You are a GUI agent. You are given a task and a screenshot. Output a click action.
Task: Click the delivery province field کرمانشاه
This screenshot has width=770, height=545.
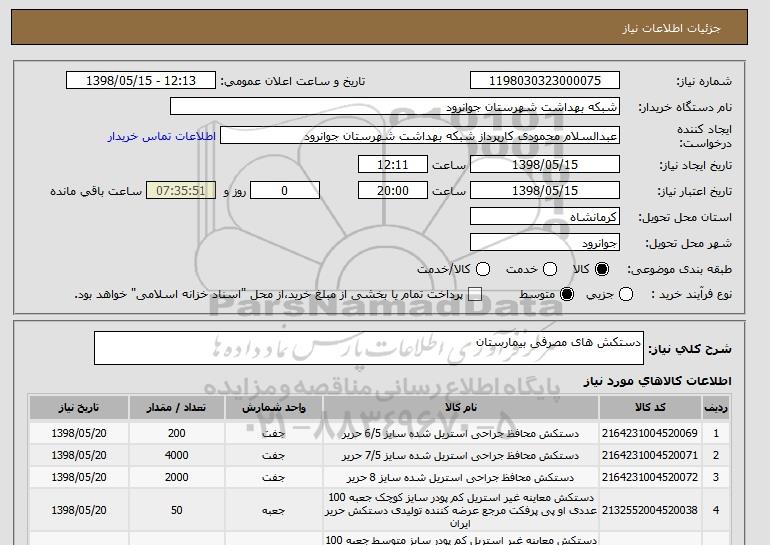coord(545,217)
